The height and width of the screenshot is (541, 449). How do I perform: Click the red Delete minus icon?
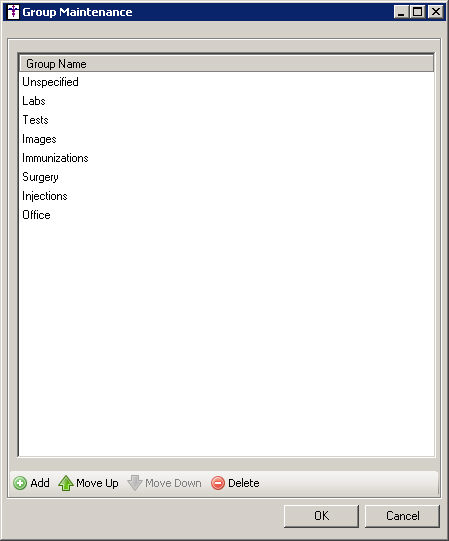(218, 483)
